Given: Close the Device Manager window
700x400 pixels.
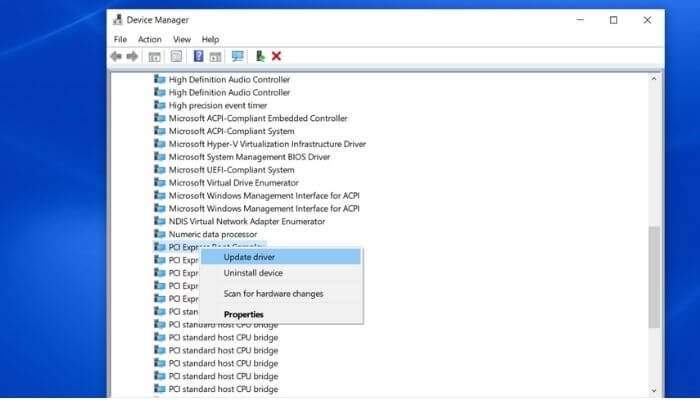Looking at the screenshot, I should click(647, 20).
